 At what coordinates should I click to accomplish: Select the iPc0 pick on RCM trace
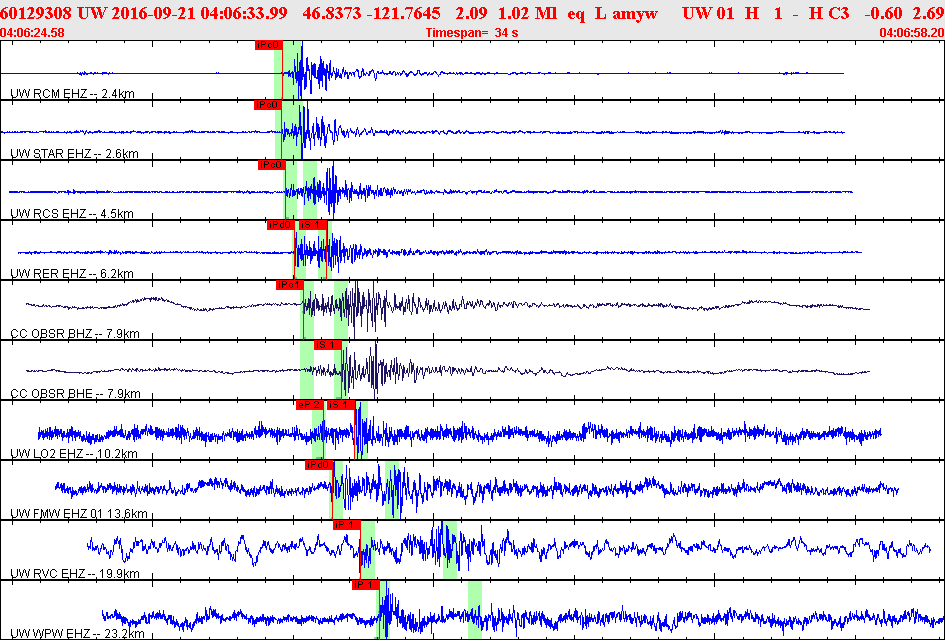click(268, 45)
